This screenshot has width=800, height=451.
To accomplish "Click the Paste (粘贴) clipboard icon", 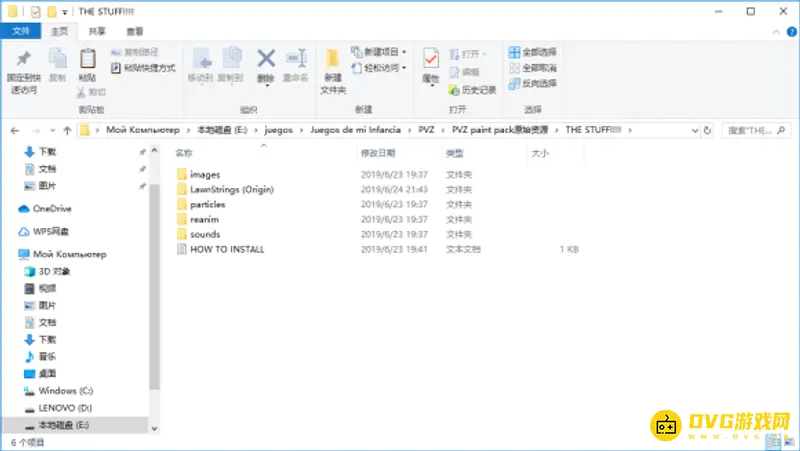I will [x=87, y=59].
